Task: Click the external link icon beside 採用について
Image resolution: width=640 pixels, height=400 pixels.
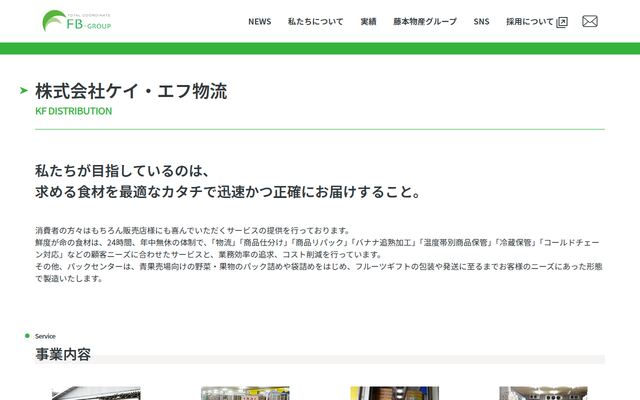Action: (x=562, y=22)
